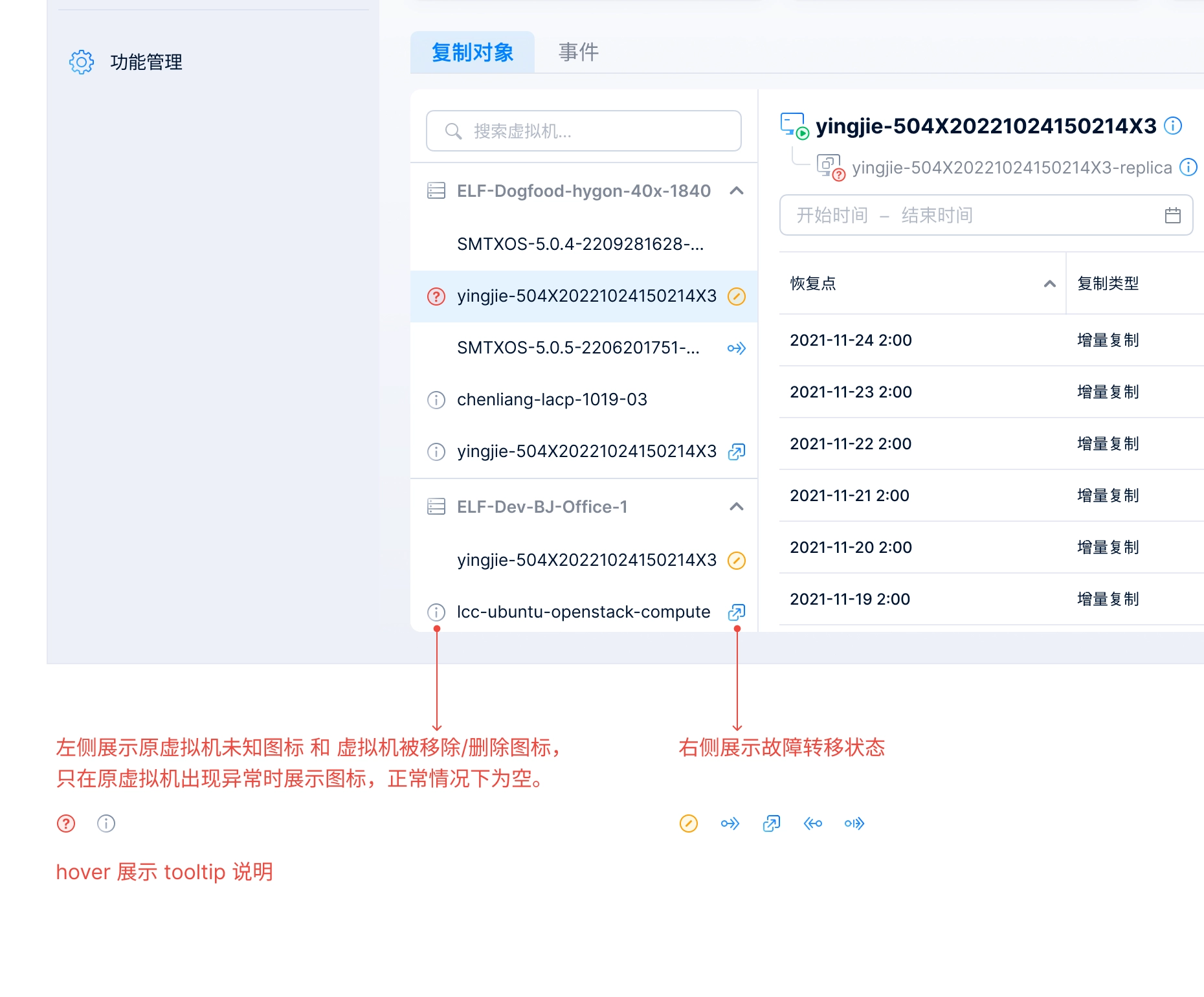The width and height of the screenshot is (1204, 997).
Task: Click the 开始时间 start date field
Action: coord(832,215)
